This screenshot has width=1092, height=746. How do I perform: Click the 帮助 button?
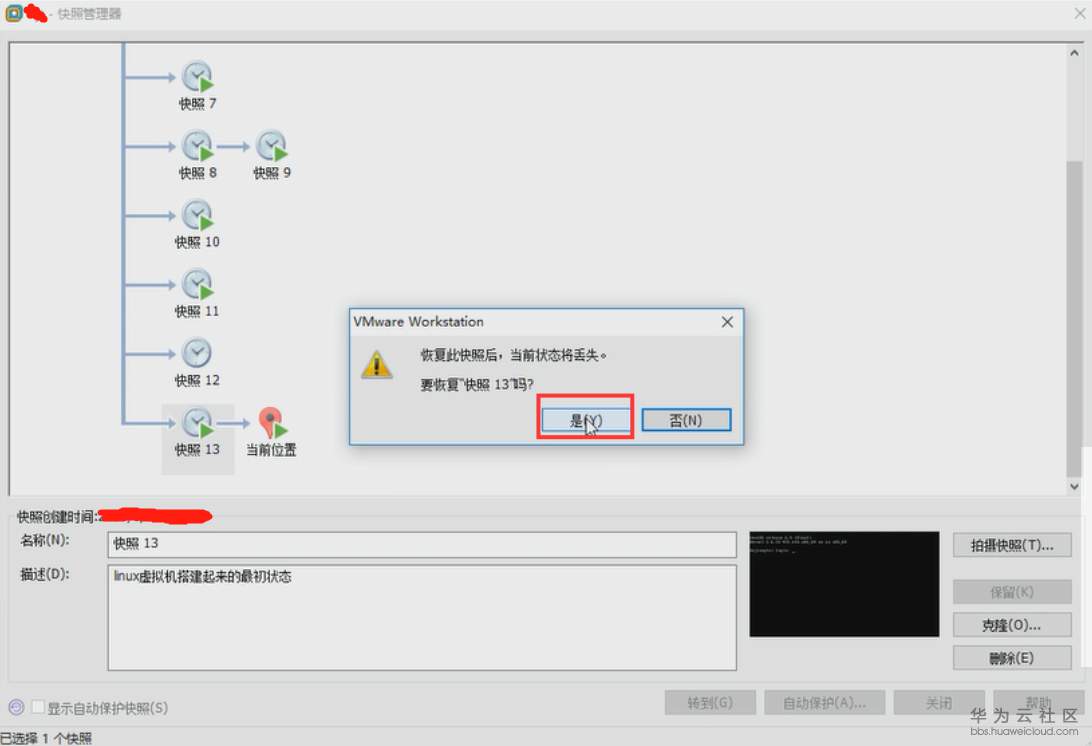coord(1038,703)
